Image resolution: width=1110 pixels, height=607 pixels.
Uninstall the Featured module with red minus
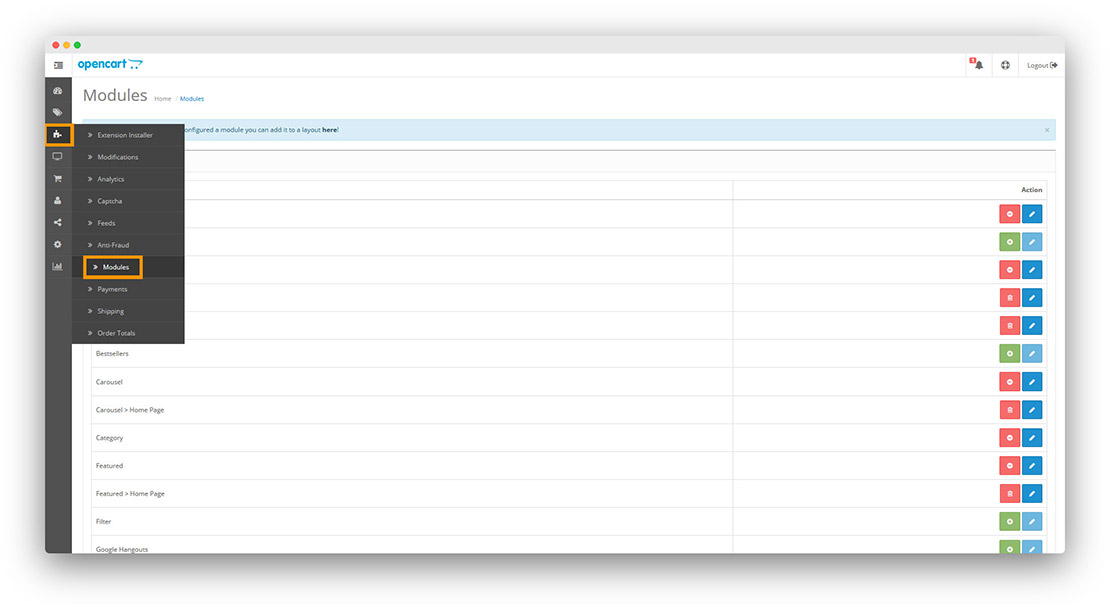click(1009, 465)
